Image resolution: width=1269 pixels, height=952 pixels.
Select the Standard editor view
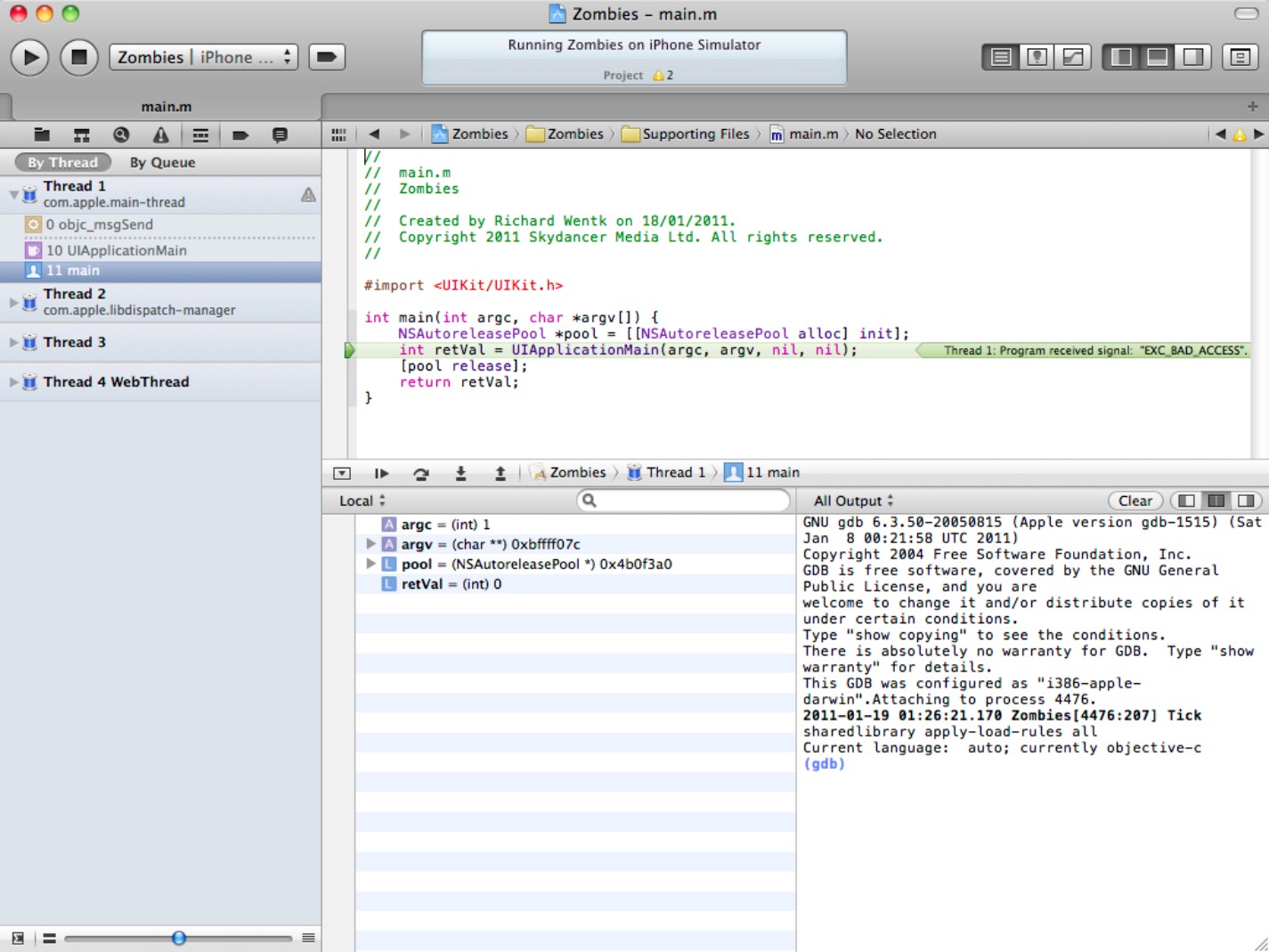tap(1001, 57)
